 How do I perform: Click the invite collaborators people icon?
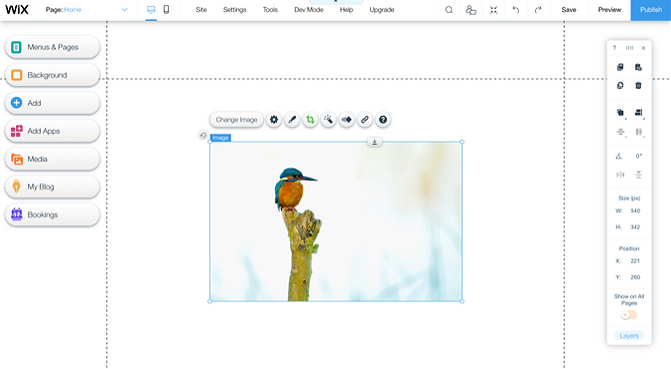coord(471,9)
